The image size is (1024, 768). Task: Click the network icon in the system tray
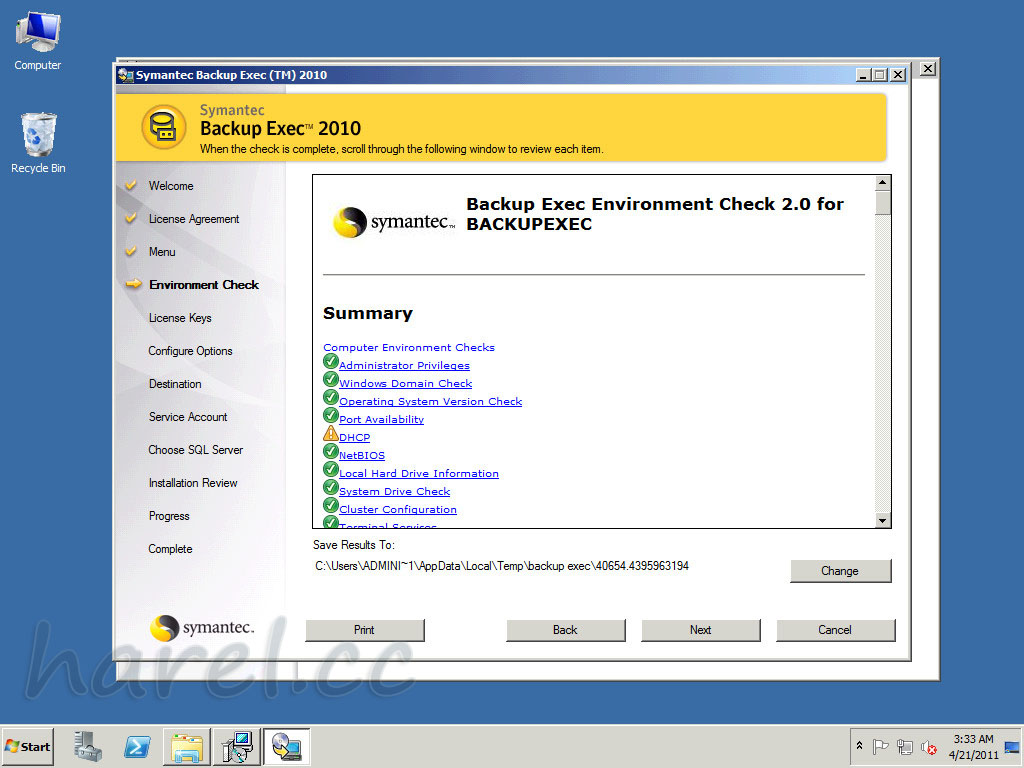click(904, 746)
